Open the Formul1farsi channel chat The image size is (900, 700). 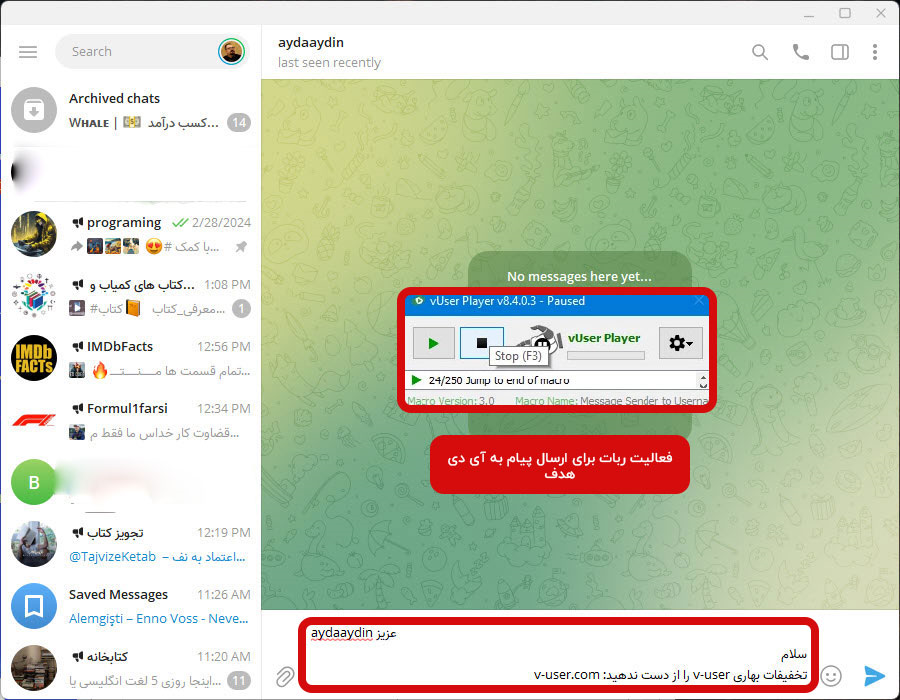pyautogui.click(x=131, y=420)
